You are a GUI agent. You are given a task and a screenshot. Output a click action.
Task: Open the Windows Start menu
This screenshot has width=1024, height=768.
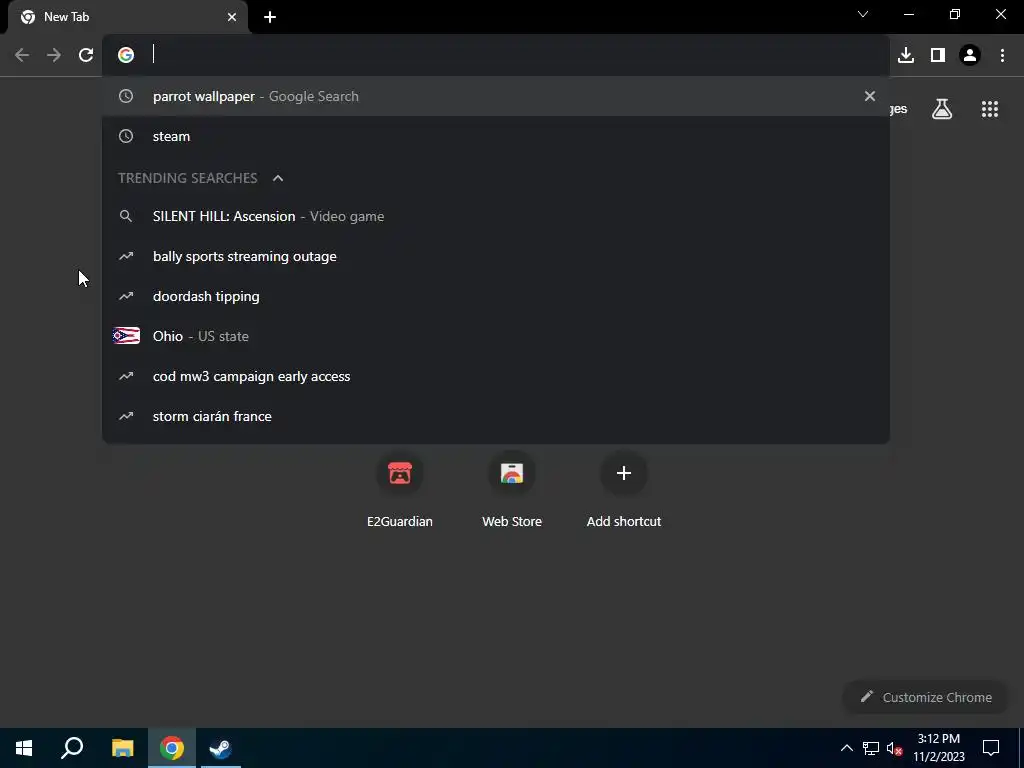coord(24,748)
